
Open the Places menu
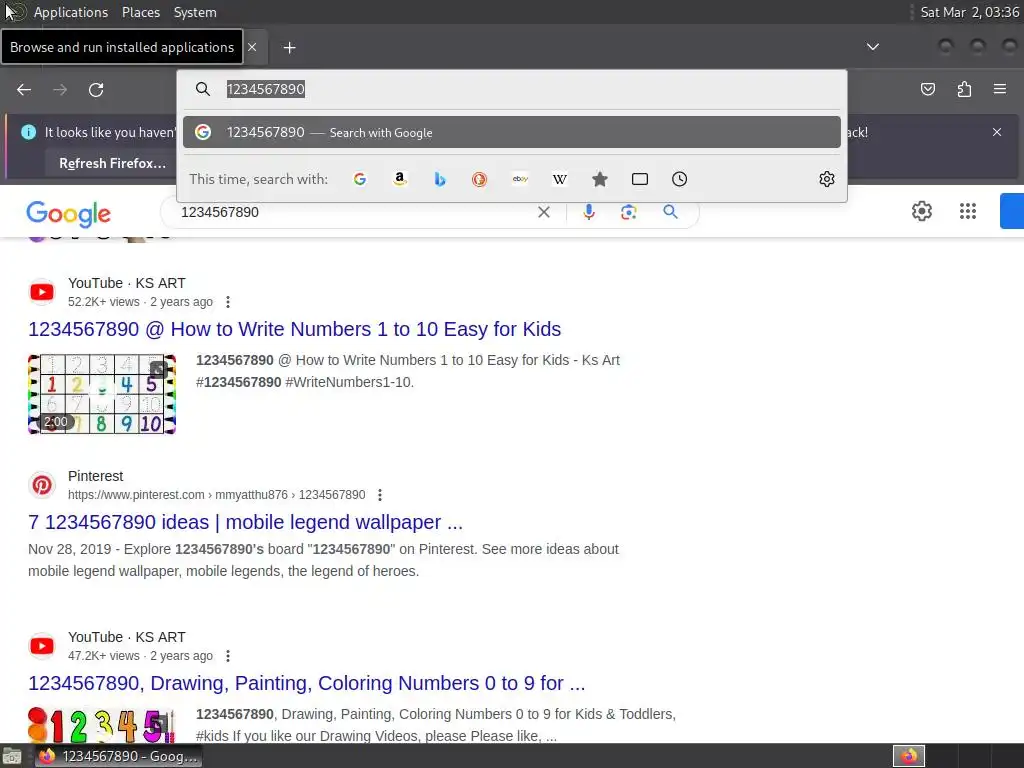(140, 12)
